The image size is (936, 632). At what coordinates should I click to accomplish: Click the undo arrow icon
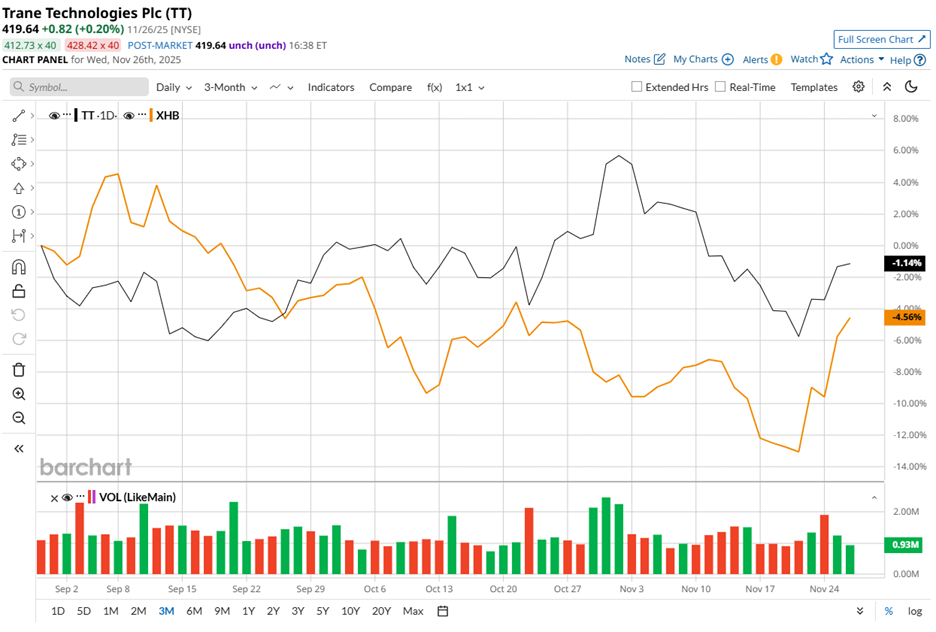coord(19,315)
